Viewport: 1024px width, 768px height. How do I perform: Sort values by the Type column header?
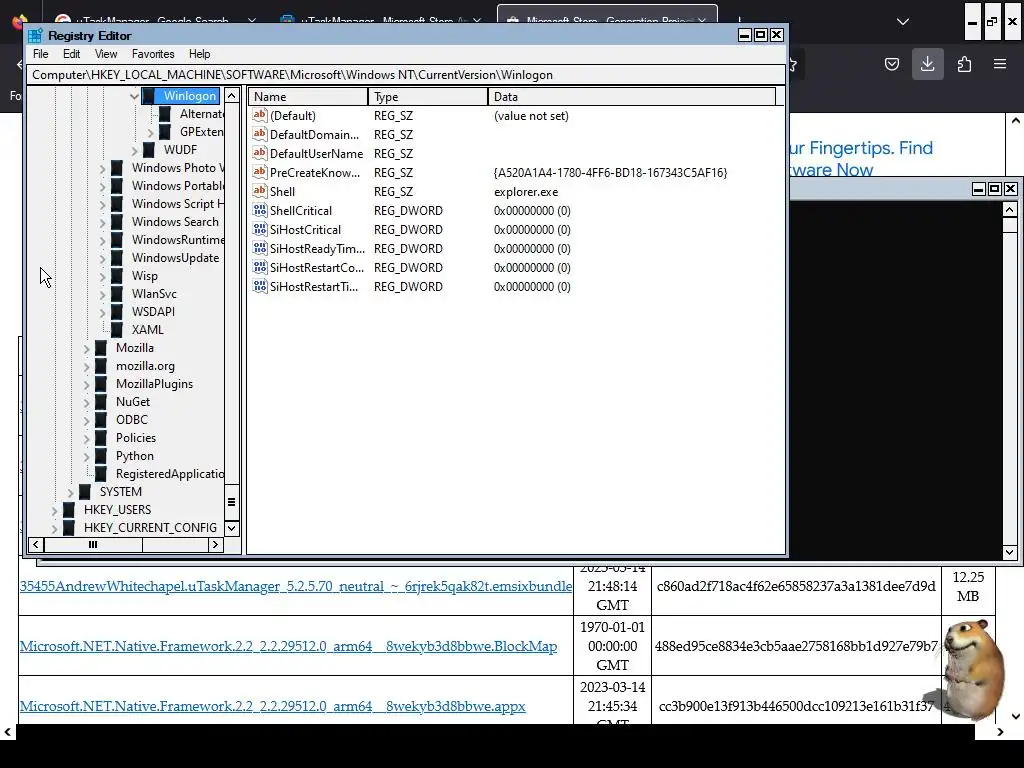(x=428, y=97)
